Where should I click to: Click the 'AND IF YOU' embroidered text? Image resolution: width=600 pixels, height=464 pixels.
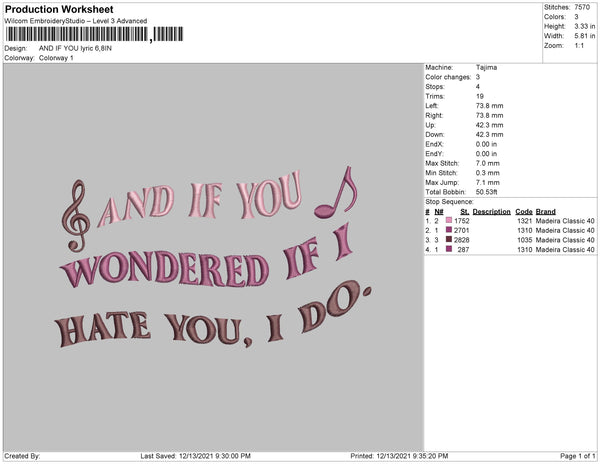click(200, 199)
